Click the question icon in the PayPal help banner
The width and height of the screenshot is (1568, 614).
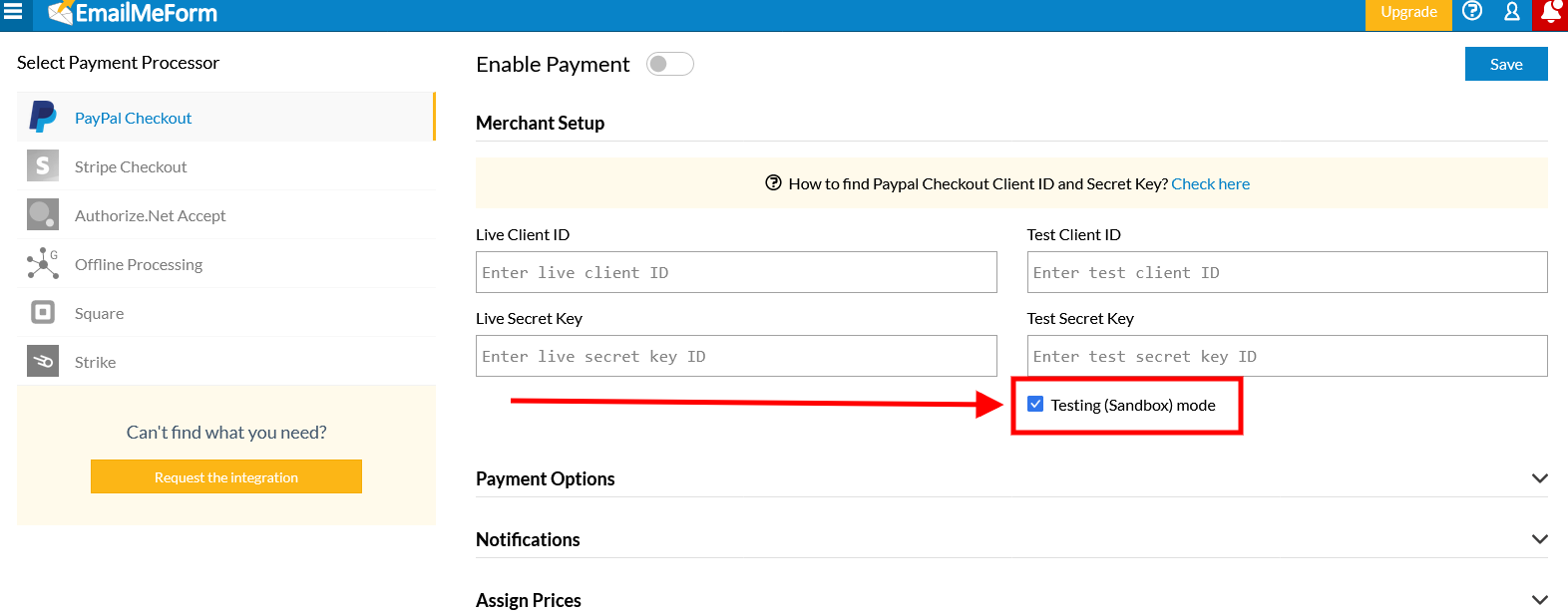(773, 182)
